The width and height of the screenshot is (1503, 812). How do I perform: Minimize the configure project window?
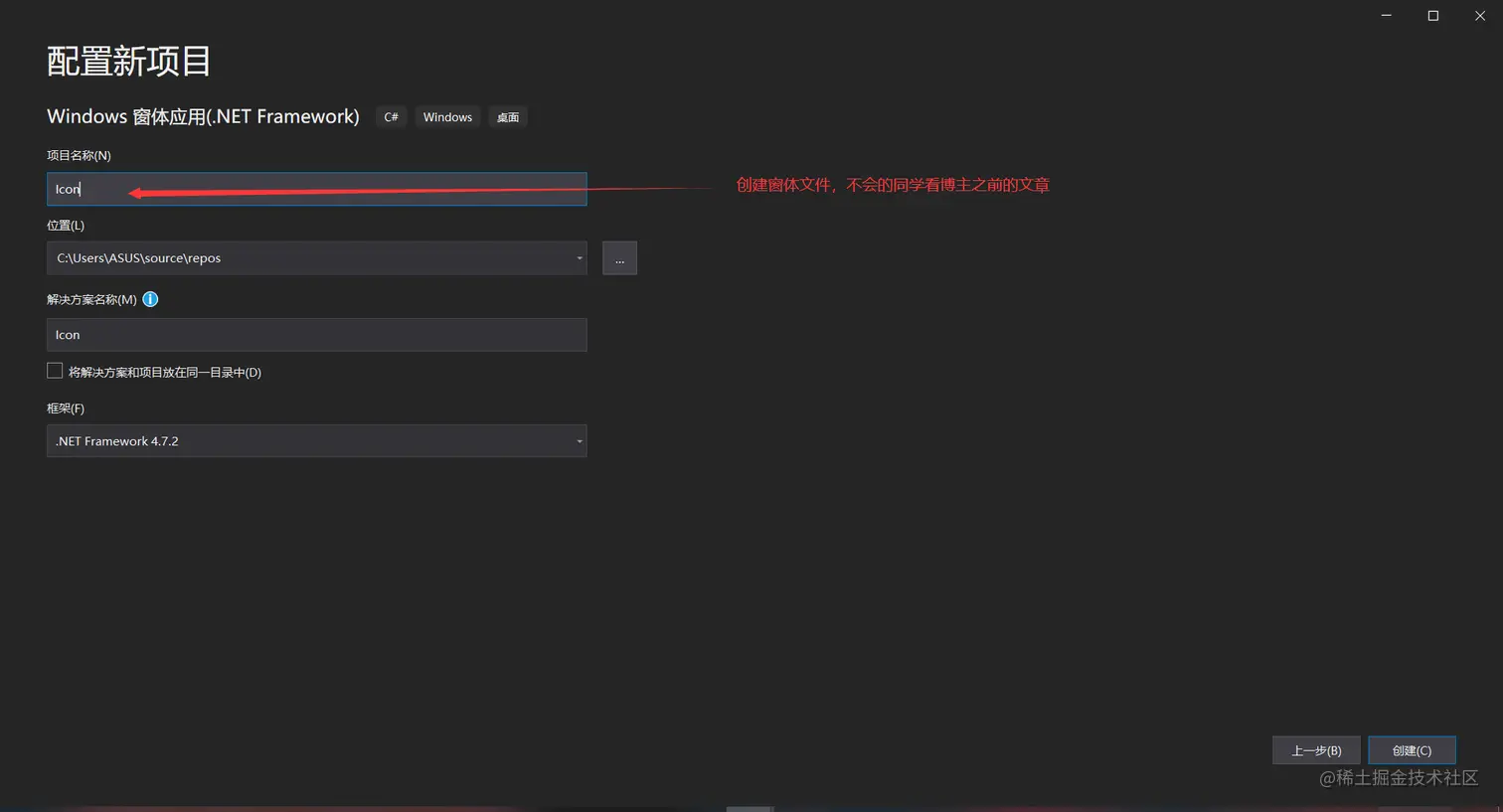tap(1386, 16)
